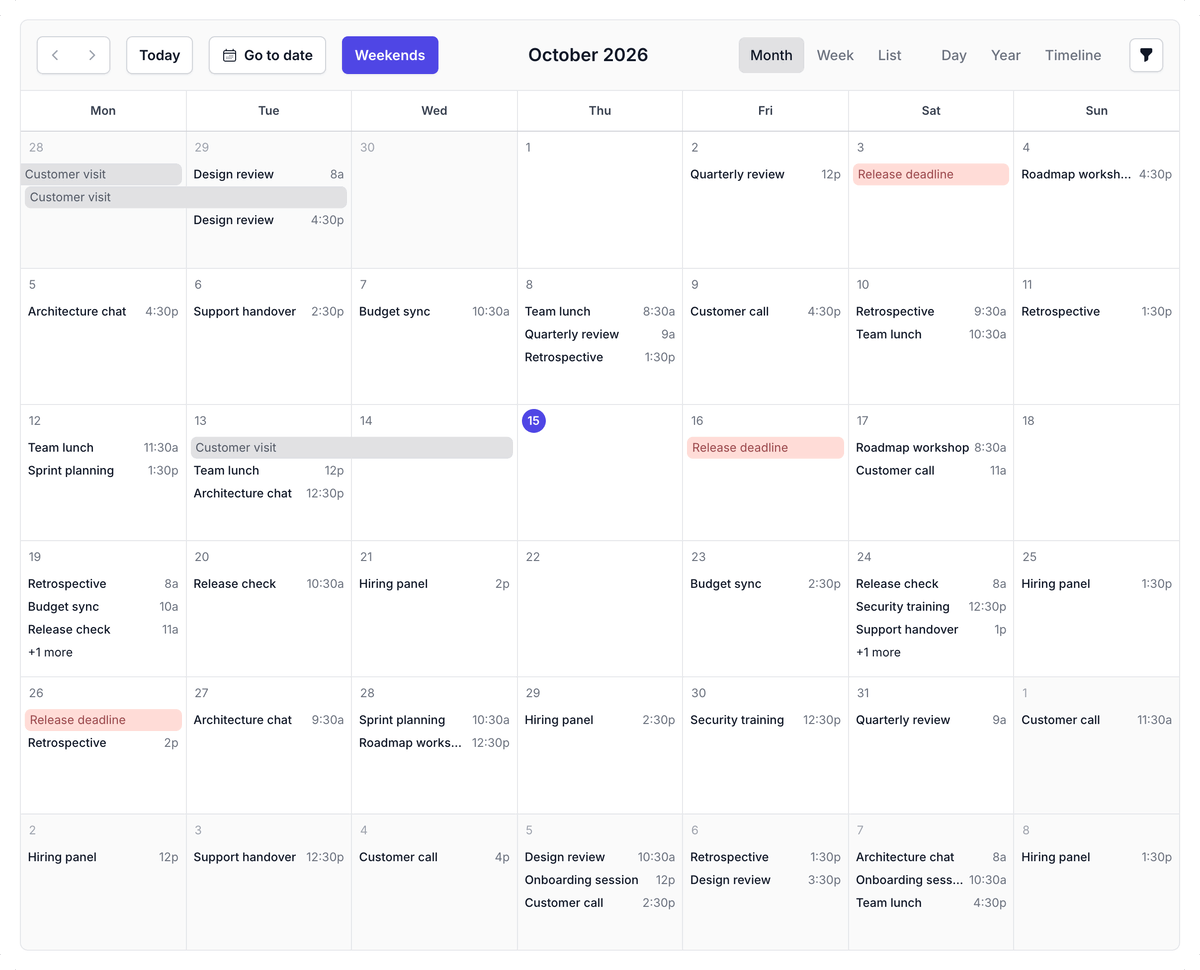Open Release check on October 20
1200x970 pixels.
268,583
